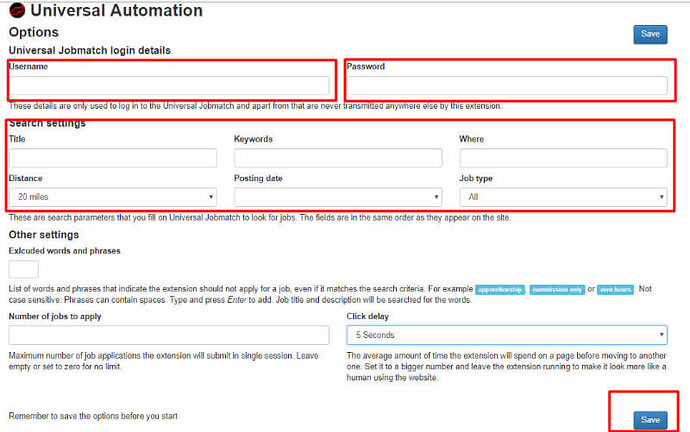Screen dimensions: 690x432
Task: Expand the Posting date dropdown
Action: pos(337,197)
